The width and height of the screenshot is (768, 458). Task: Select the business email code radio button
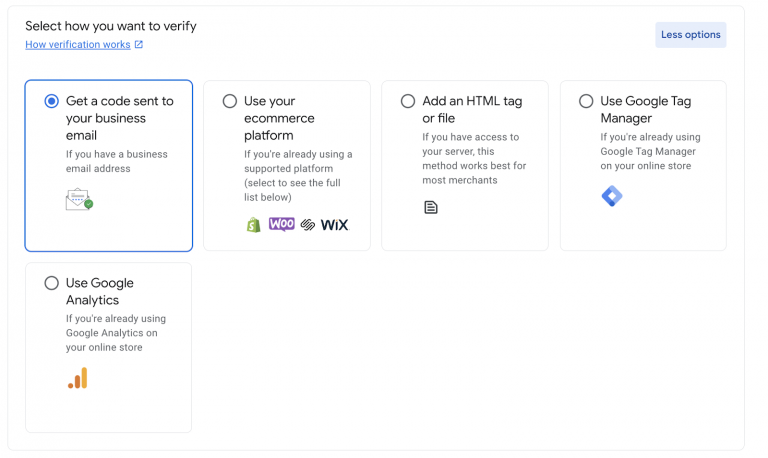(52, 101)
